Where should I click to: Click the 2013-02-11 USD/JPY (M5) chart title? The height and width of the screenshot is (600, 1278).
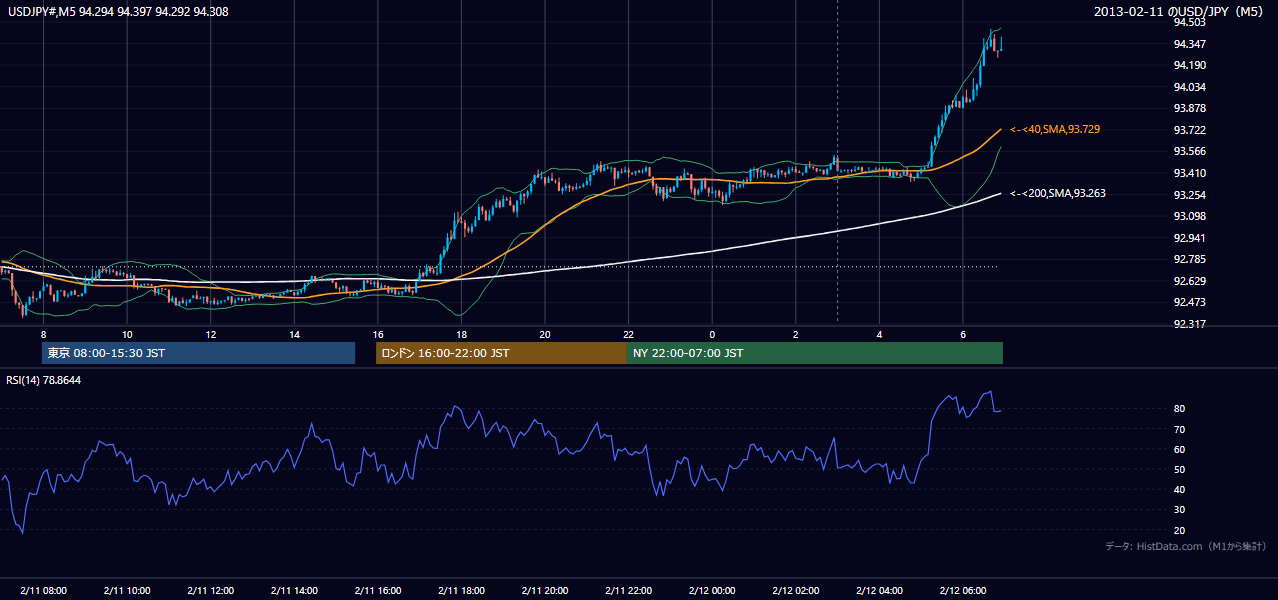click(1179, 12)
